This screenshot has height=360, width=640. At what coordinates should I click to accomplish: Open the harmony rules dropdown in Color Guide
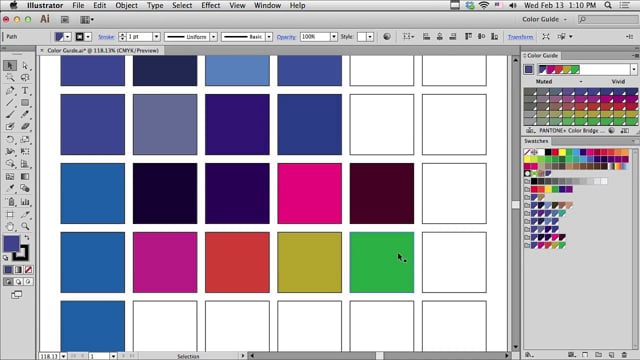tap(634, 69)
